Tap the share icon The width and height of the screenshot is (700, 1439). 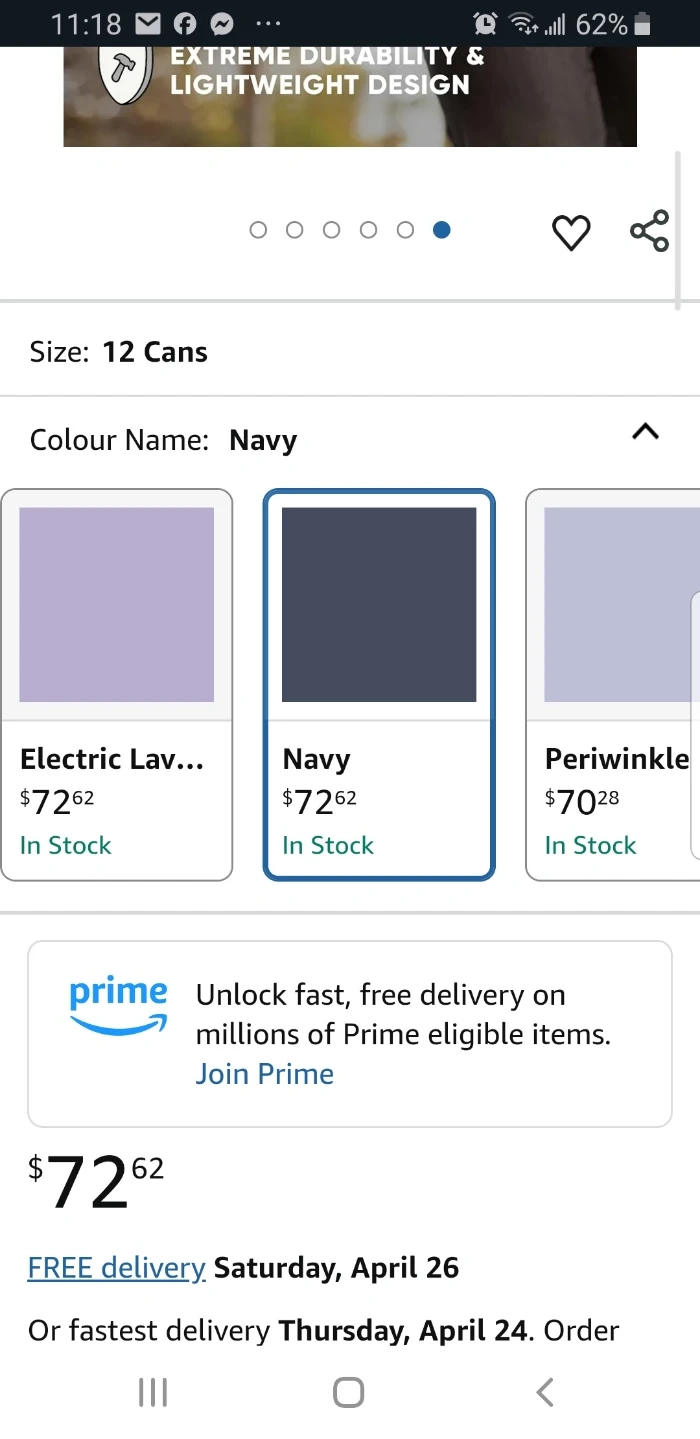[649, 231]
